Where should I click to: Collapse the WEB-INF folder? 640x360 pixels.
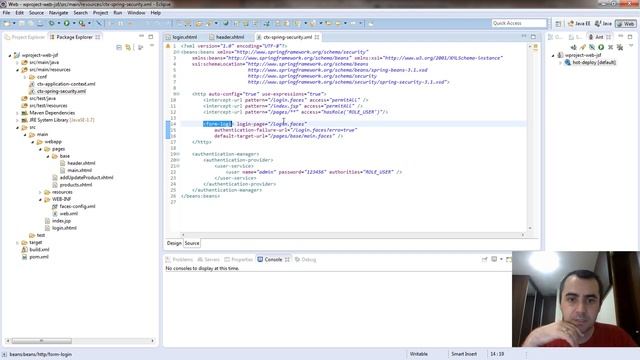pos(40,200)
